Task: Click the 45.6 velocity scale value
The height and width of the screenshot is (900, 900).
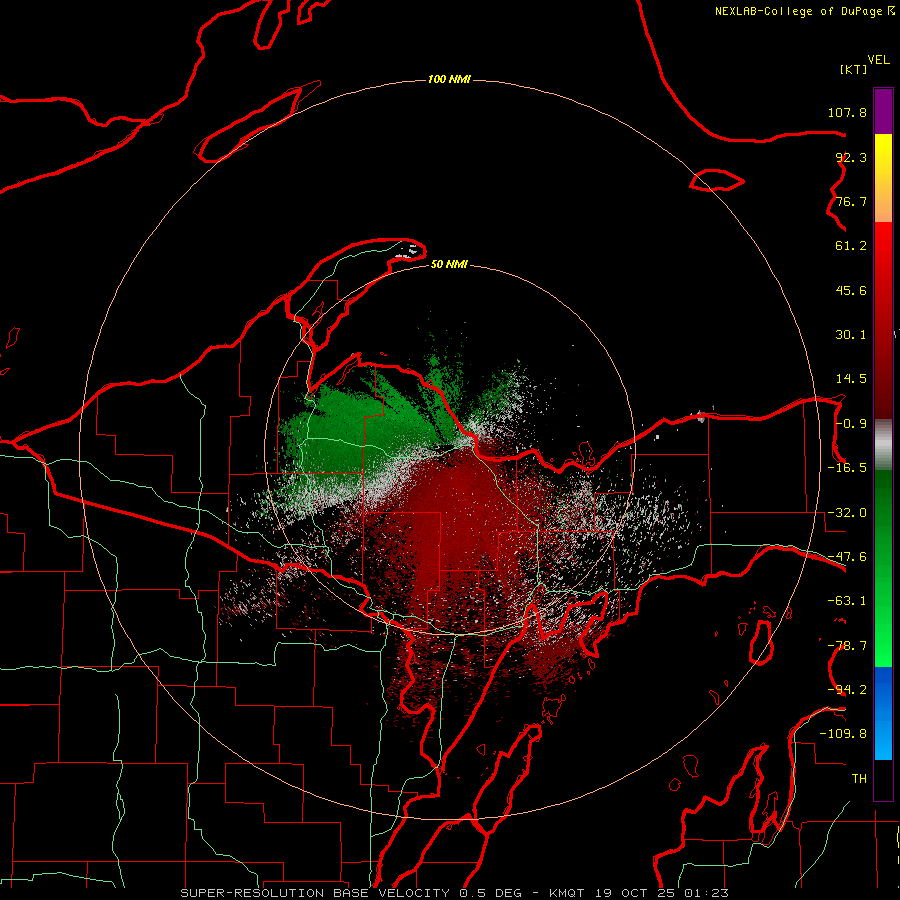Action: [851, 290]
